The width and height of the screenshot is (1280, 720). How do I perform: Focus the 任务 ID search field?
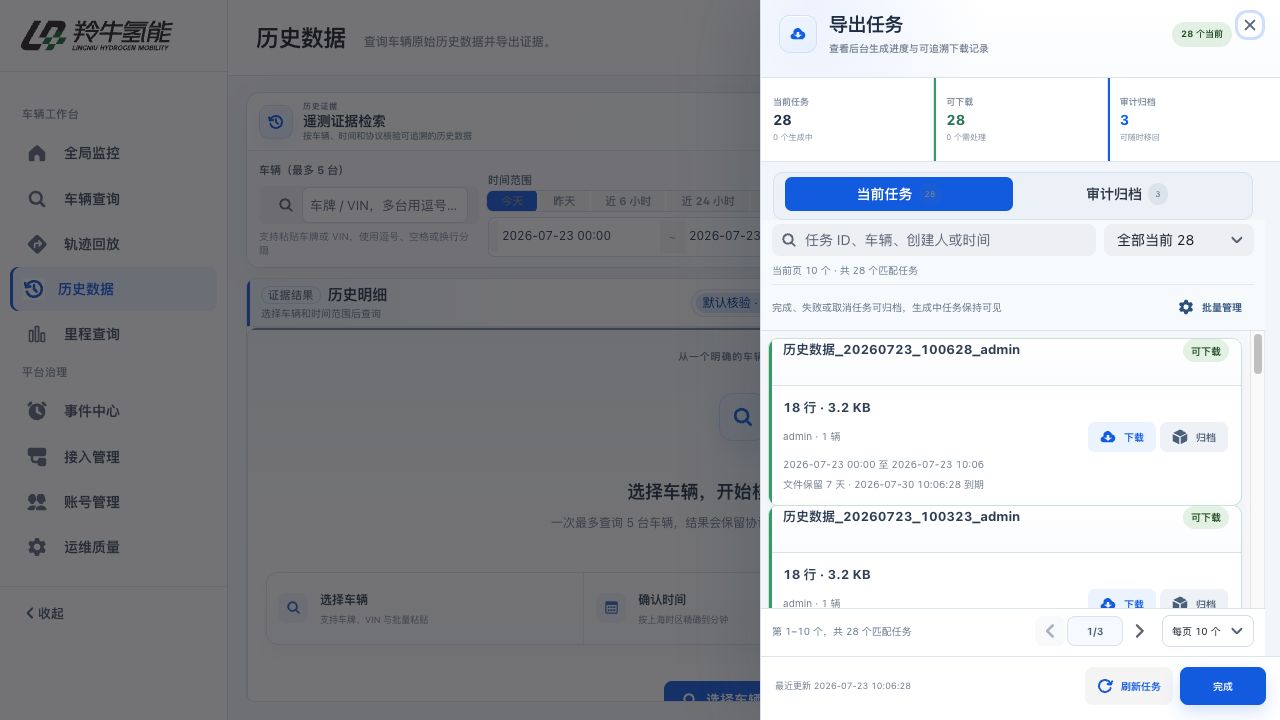point(934,240)
